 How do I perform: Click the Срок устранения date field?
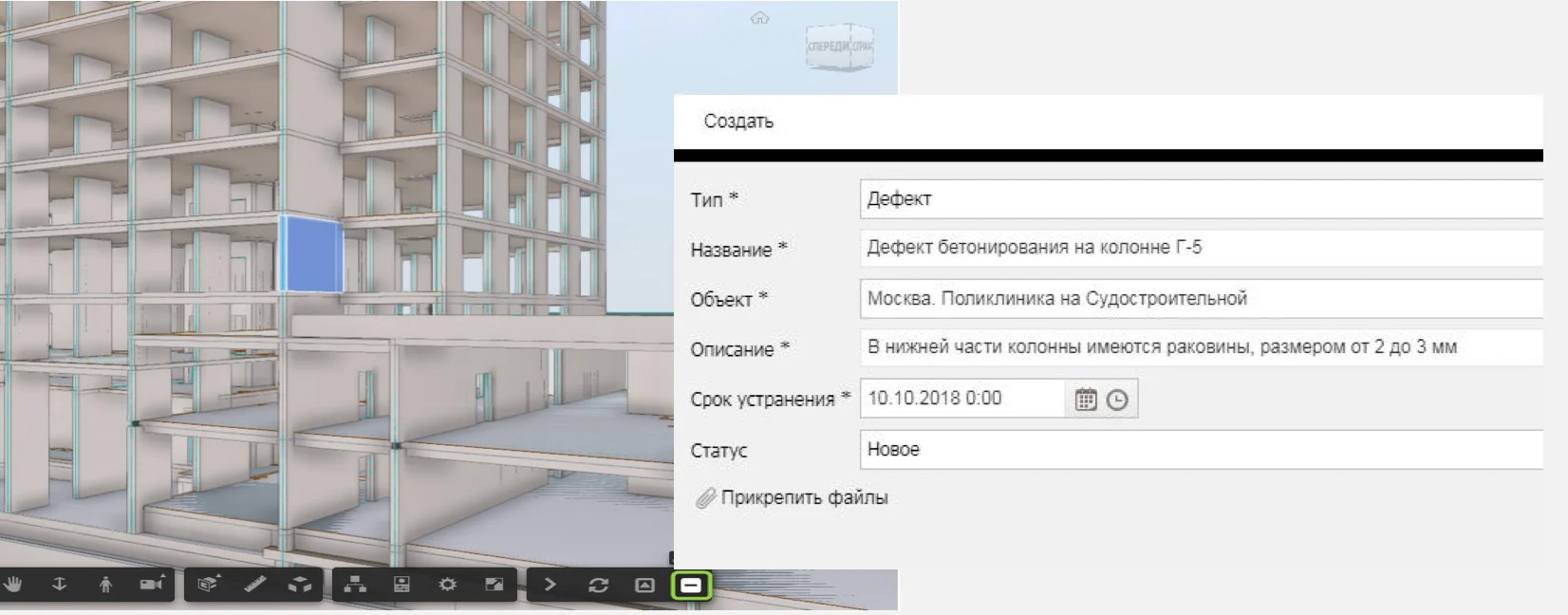pyautogui.click(x=962, y=399)
